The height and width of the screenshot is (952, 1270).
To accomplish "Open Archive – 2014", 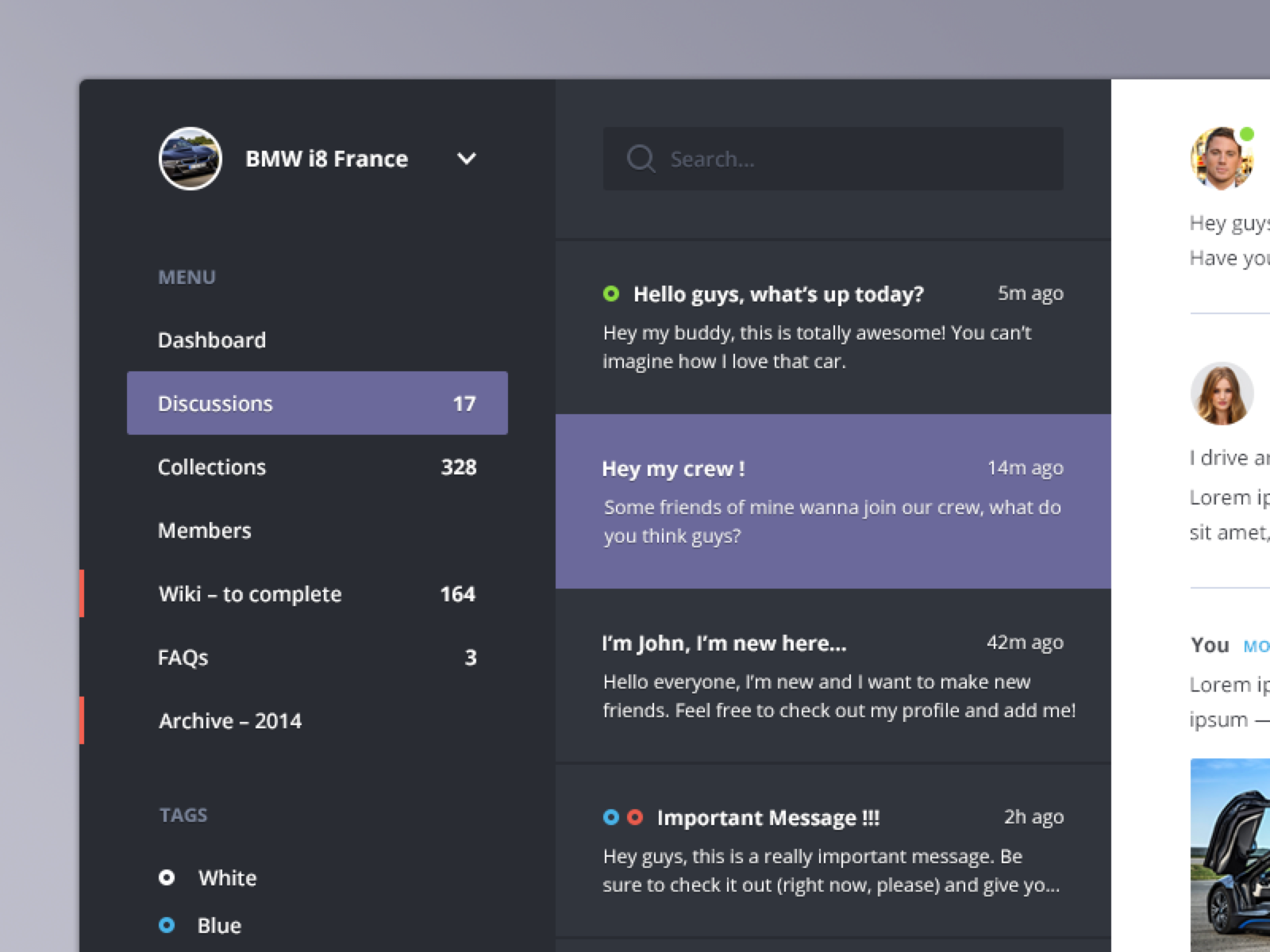I will point(230,721).
